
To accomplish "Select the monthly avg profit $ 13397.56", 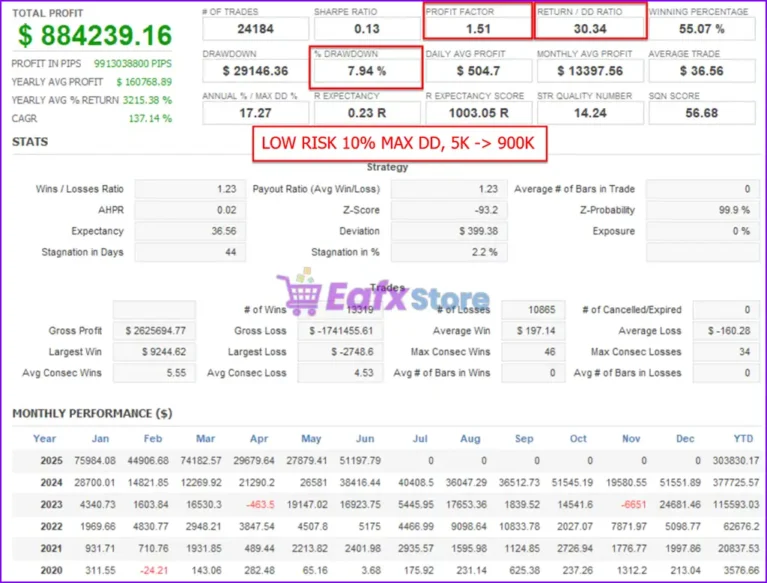I will click(x=590, y=71).
